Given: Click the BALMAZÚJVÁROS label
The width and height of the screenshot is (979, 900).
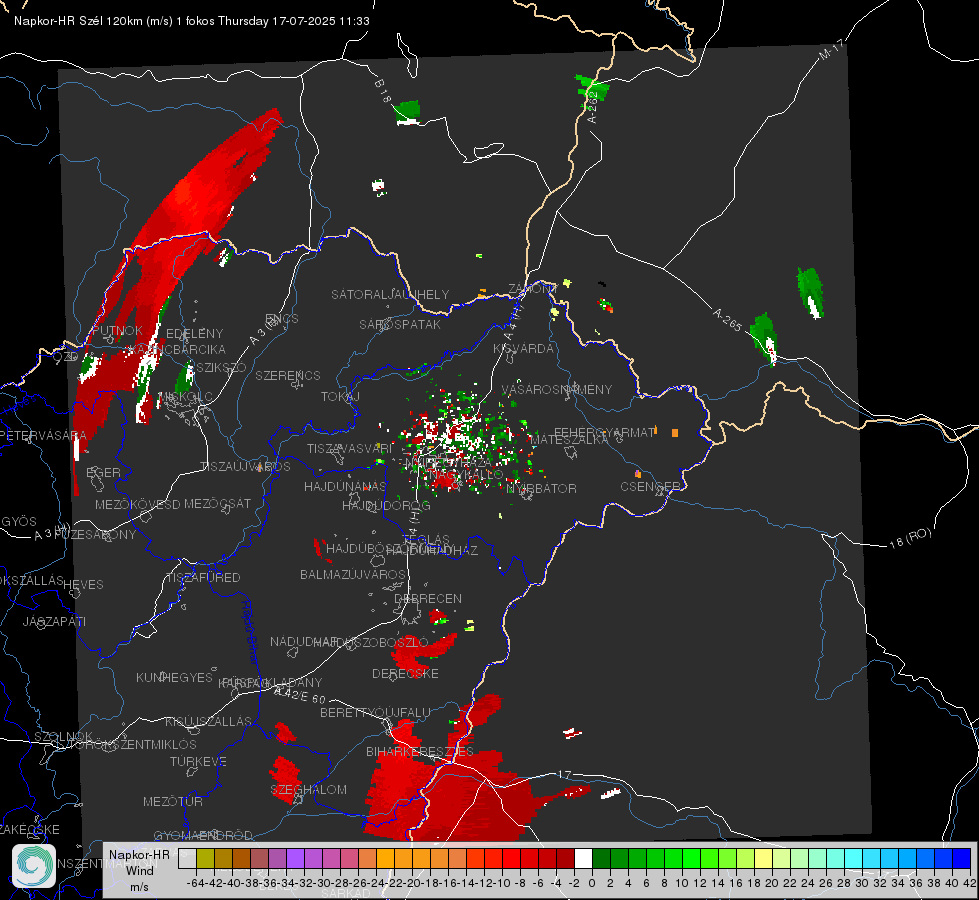Looking at the screenshot, I should coord(353,574).
